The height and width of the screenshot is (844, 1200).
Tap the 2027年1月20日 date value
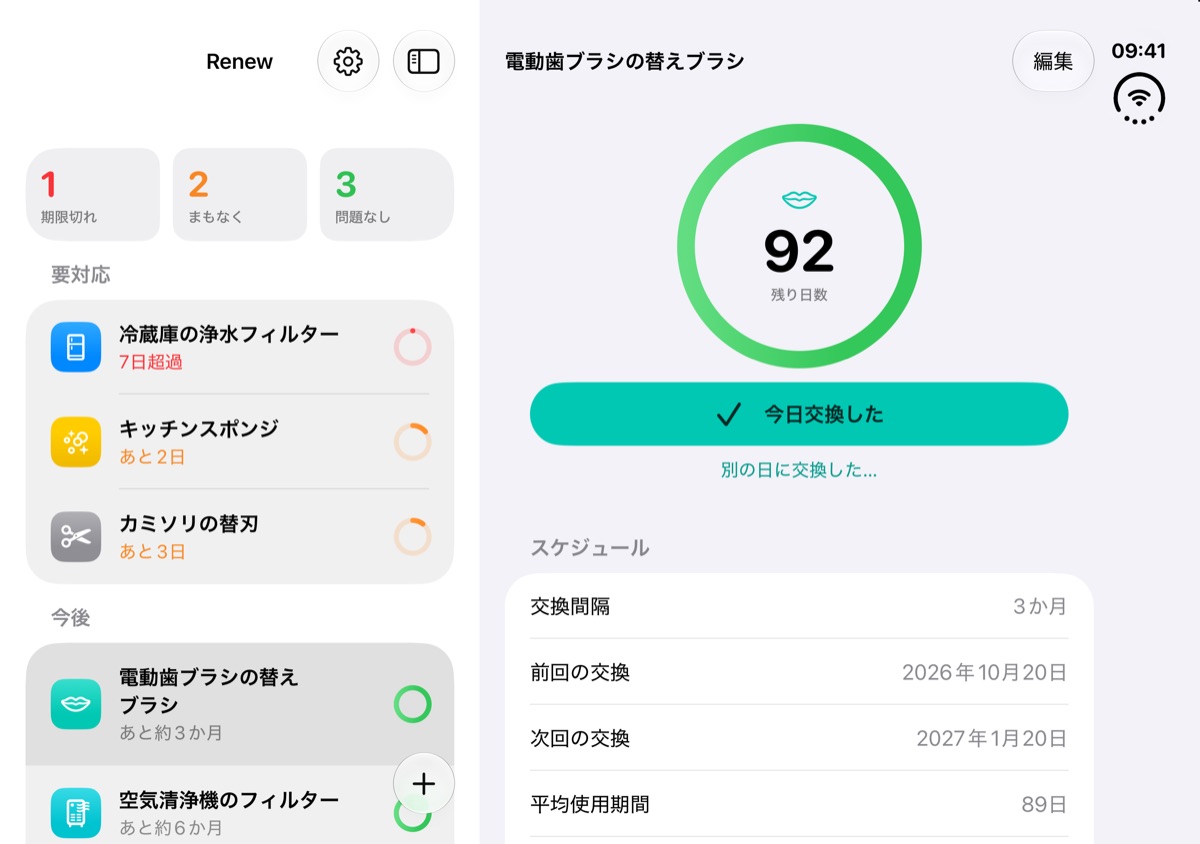point(991,738)
